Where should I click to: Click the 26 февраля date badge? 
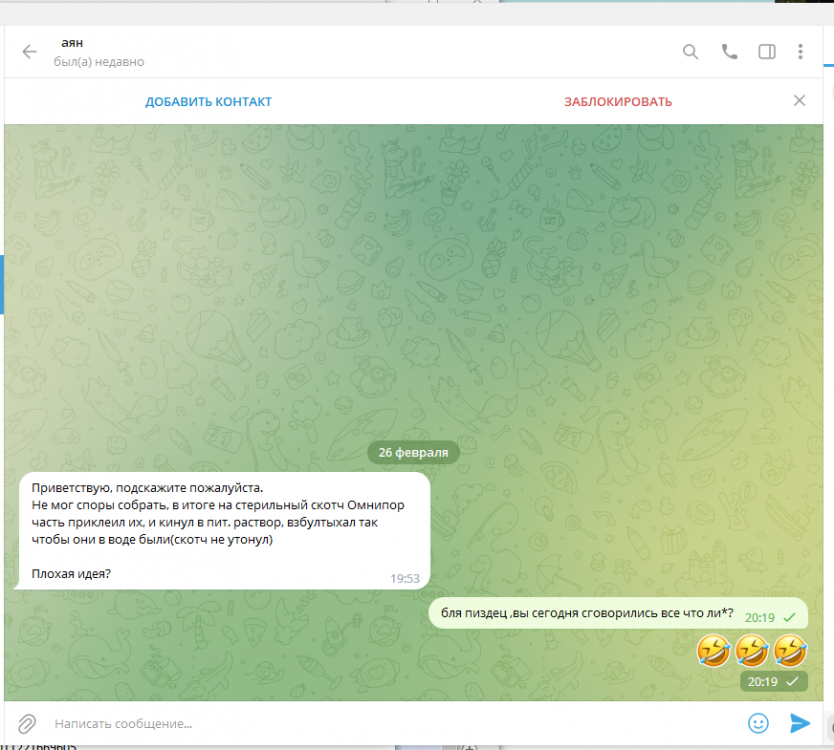(413, 452)
